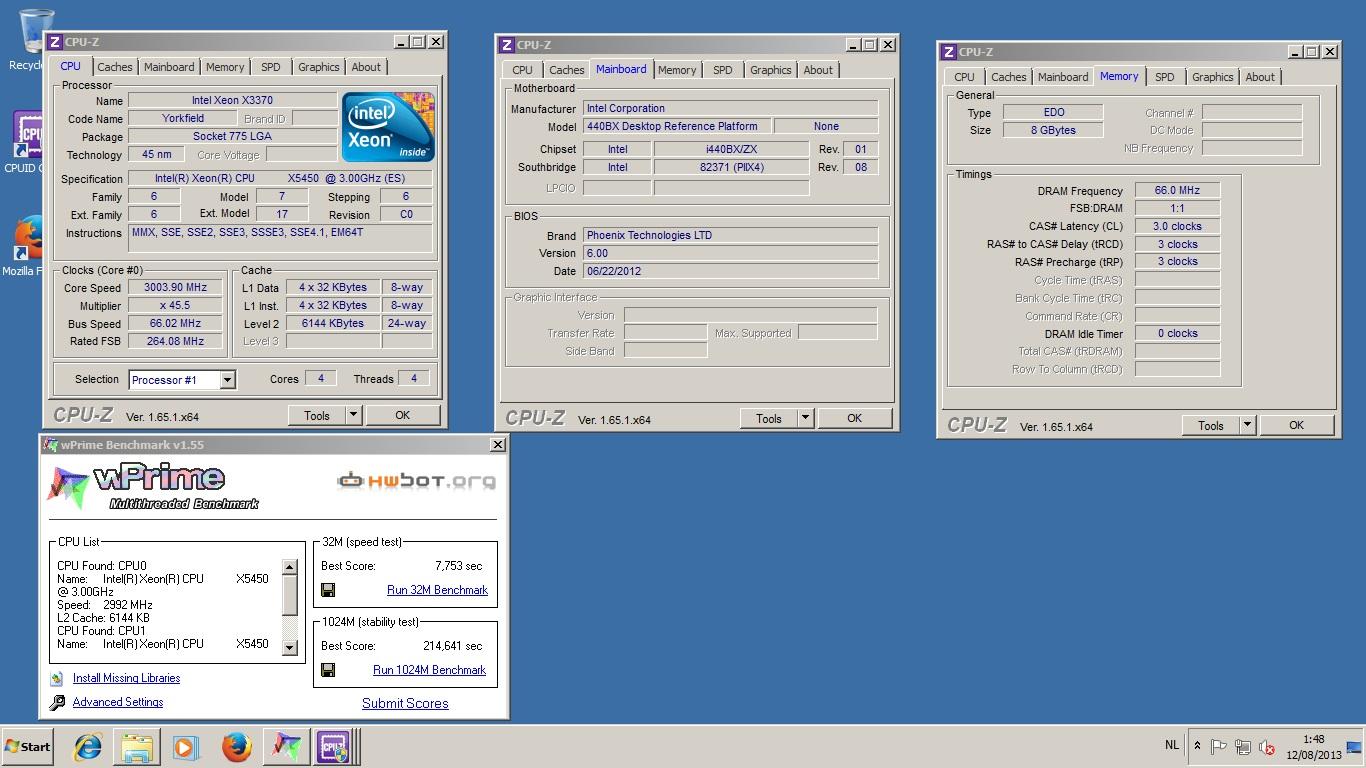The image size is (1366, 768).
Task: Switch to Caches tab in CPU window
Action: tap(115, 67)
